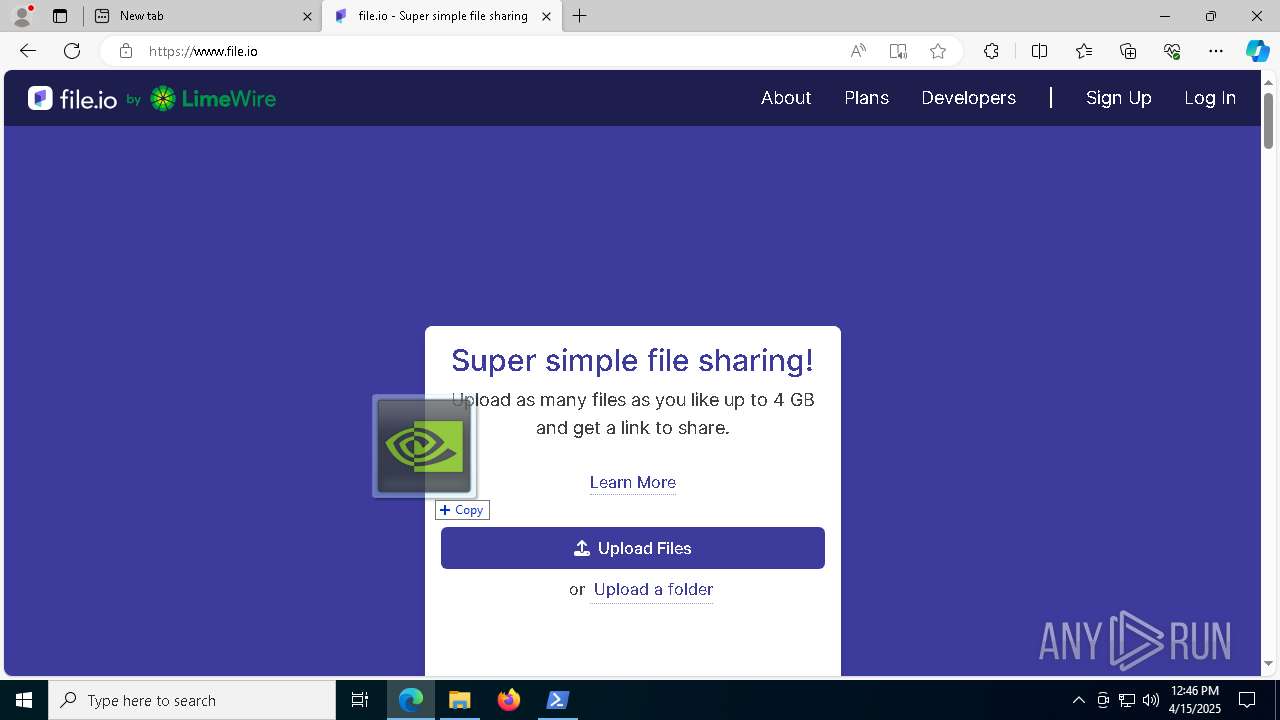The width and height of the screenshot is (1280, 720).
Task: Open the About page
Action: (786, 98)
